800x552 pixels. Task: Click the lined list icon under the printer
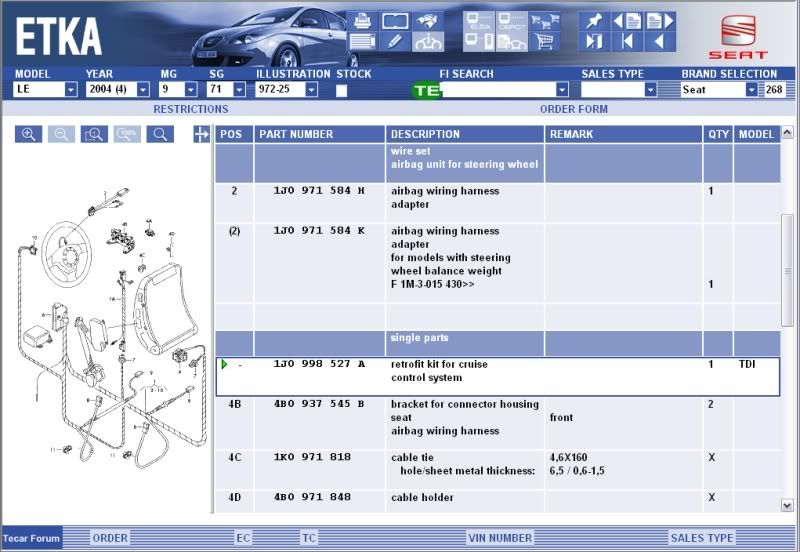click(x=362, y=42)
